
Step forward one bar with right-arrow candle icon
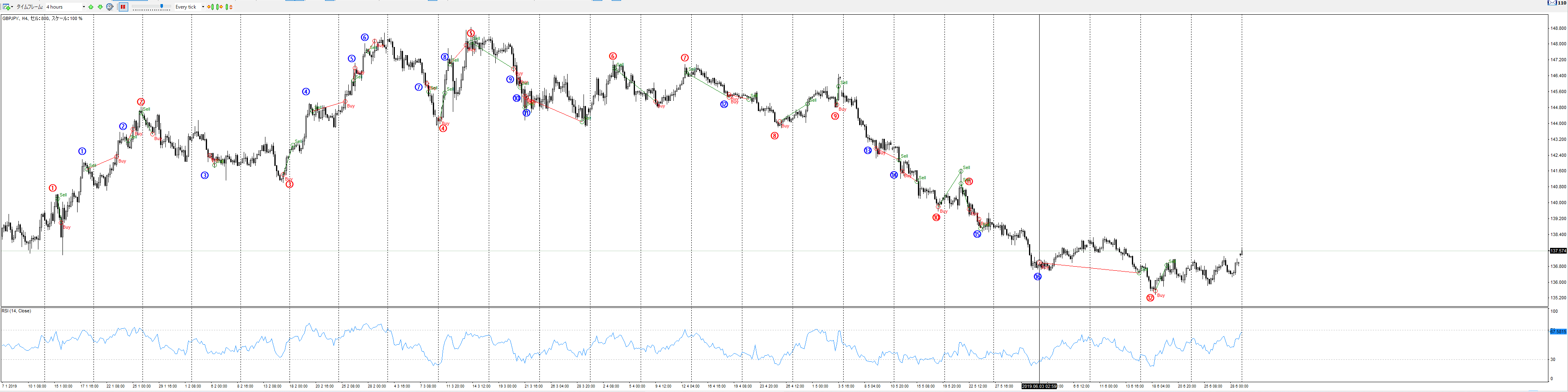pyautogui.click(x=220, y=7)
